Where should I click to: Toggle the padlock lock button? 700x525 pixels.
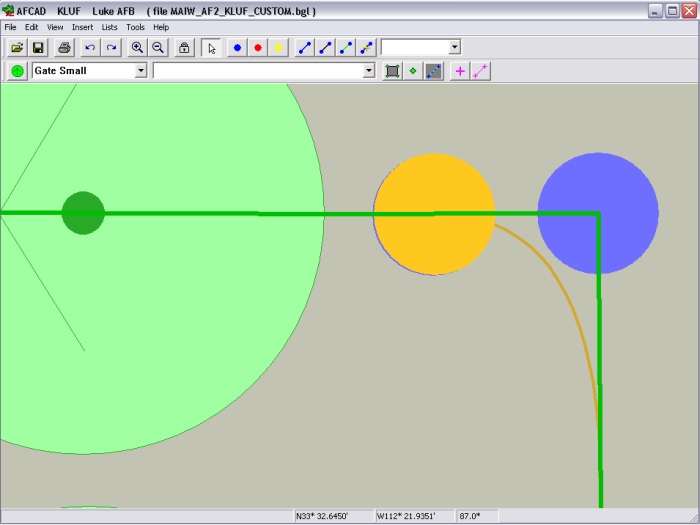click(184, 47)
